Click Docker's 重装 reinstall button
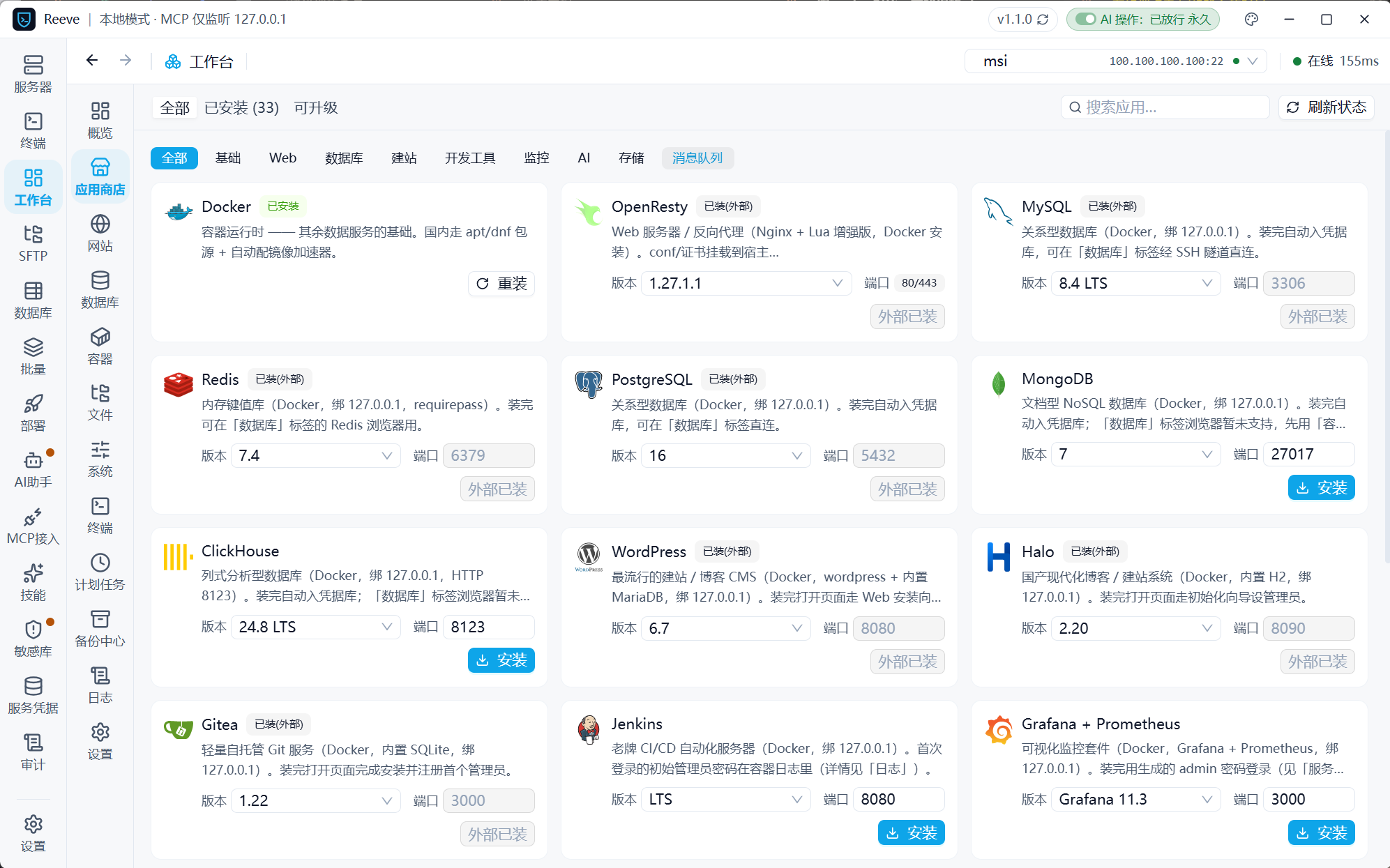The height and width of the screenshot is (868, 1390). coord(501,284)
